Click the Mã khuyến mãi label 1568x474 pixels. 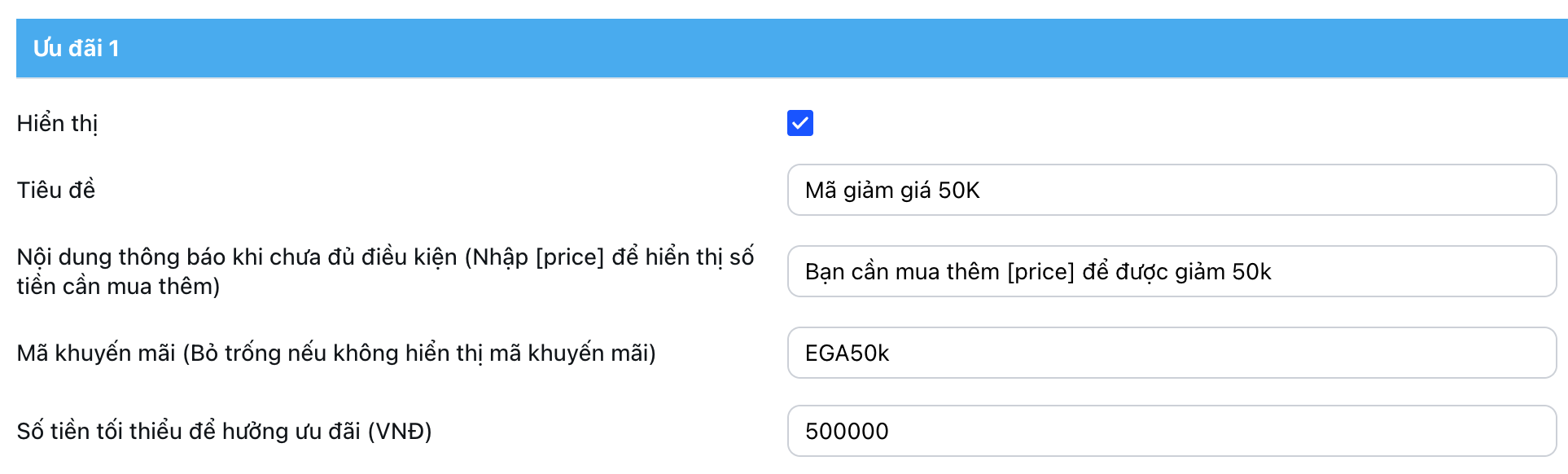pos(96,353)
